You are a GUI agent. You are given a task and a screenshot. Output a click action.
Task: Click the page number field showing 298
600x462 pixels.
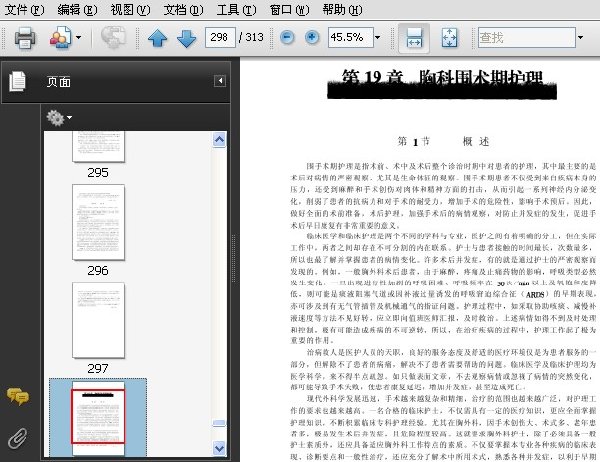point(220,37)
